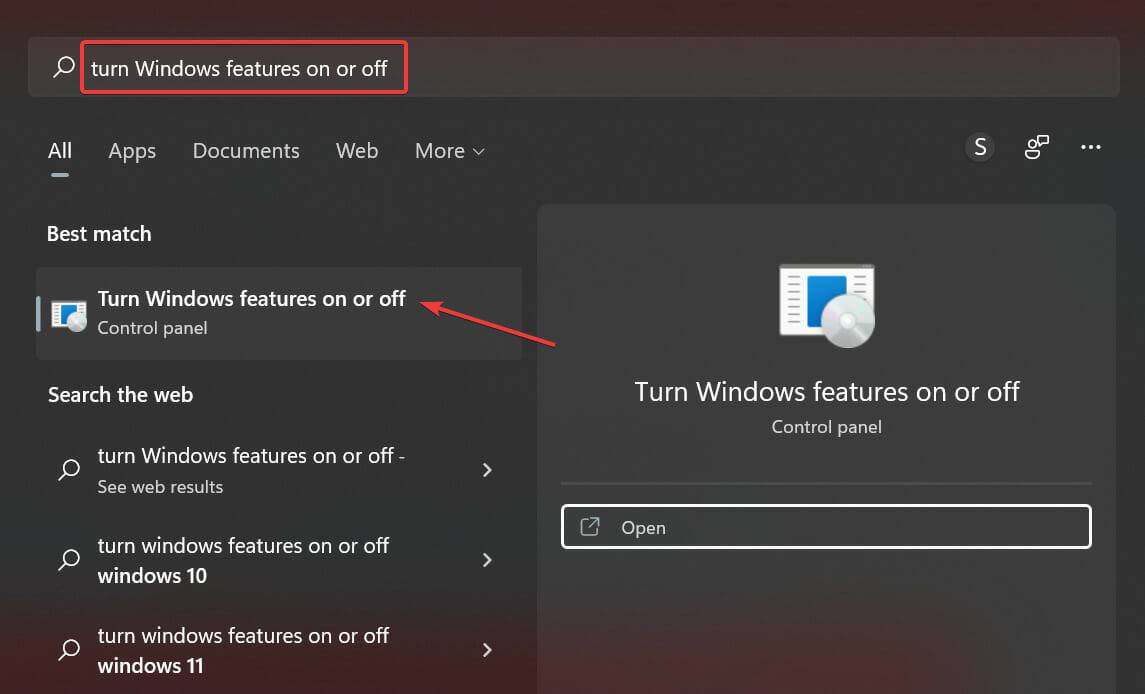Click the ellipsis options menu at top right
Image resolution: width=1145 pixels, height=694 pixels.
[x=1091, y=147]
